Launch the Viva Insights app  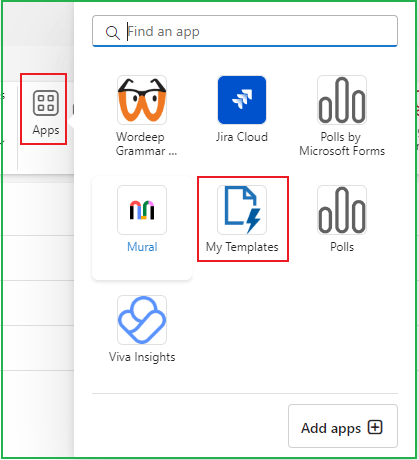[142, 329]
